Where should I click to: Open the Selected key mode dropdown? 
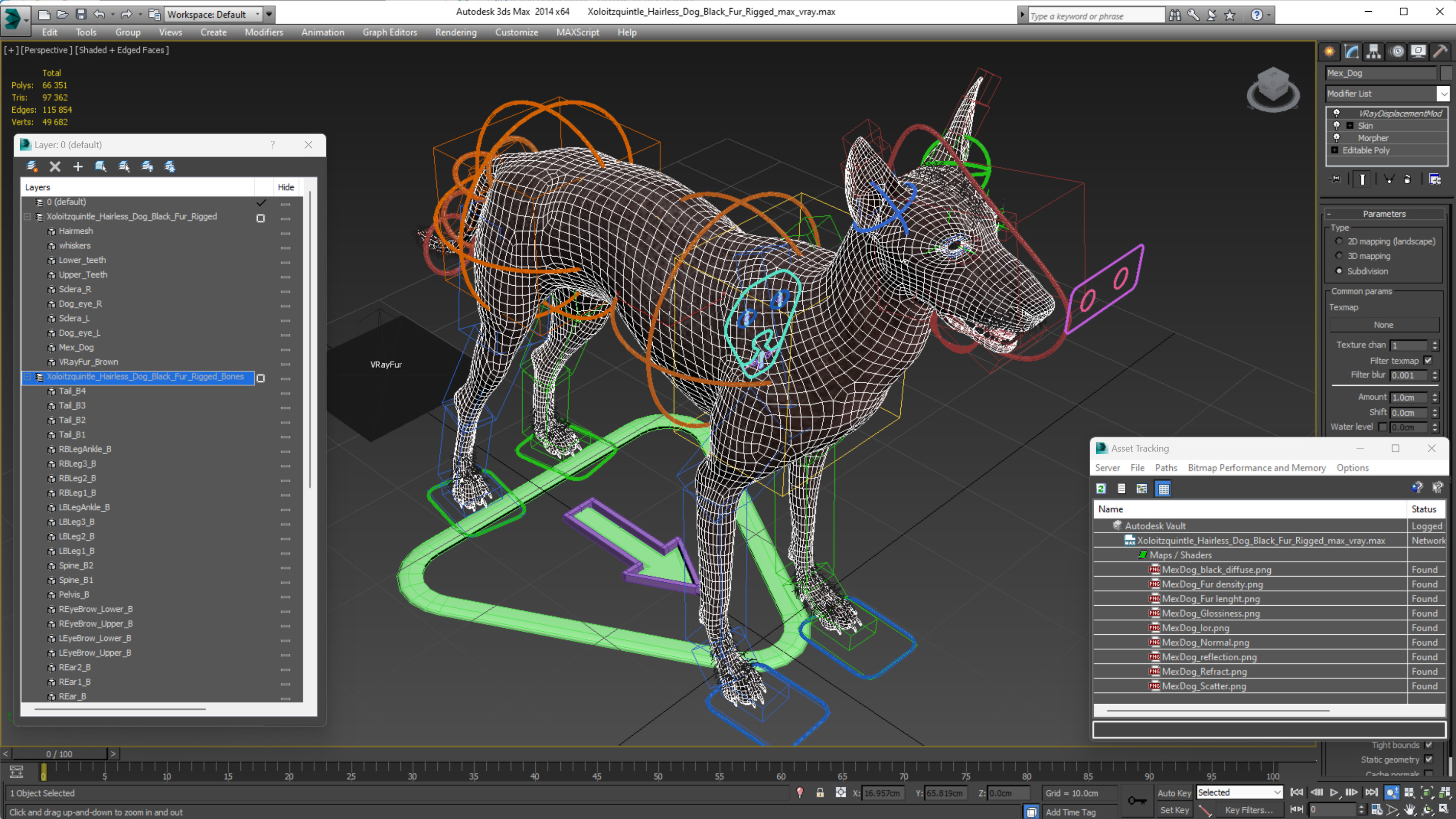tap(1240, 792)
